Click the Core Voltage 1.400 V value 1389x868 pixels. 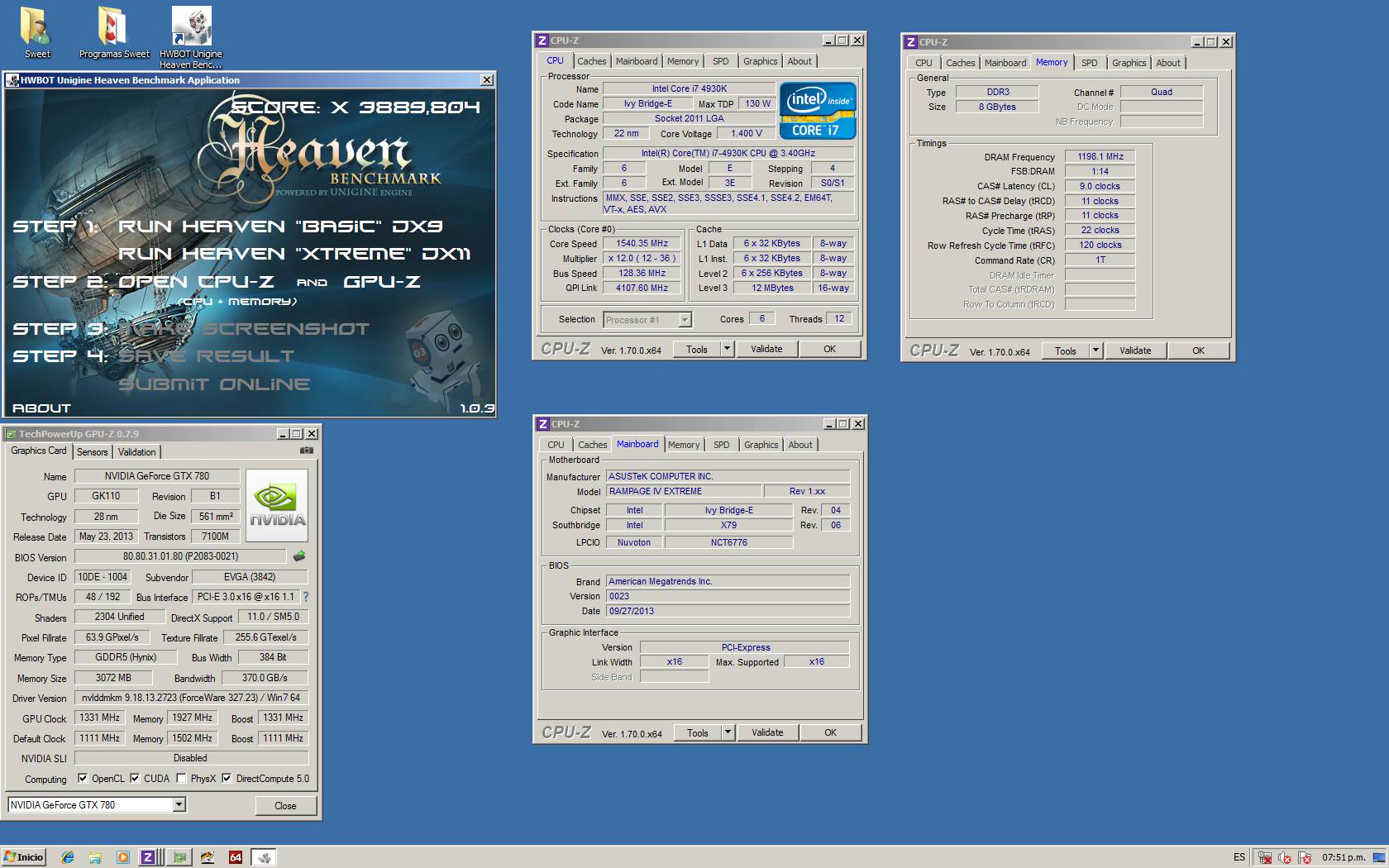[x=747, y=133]
